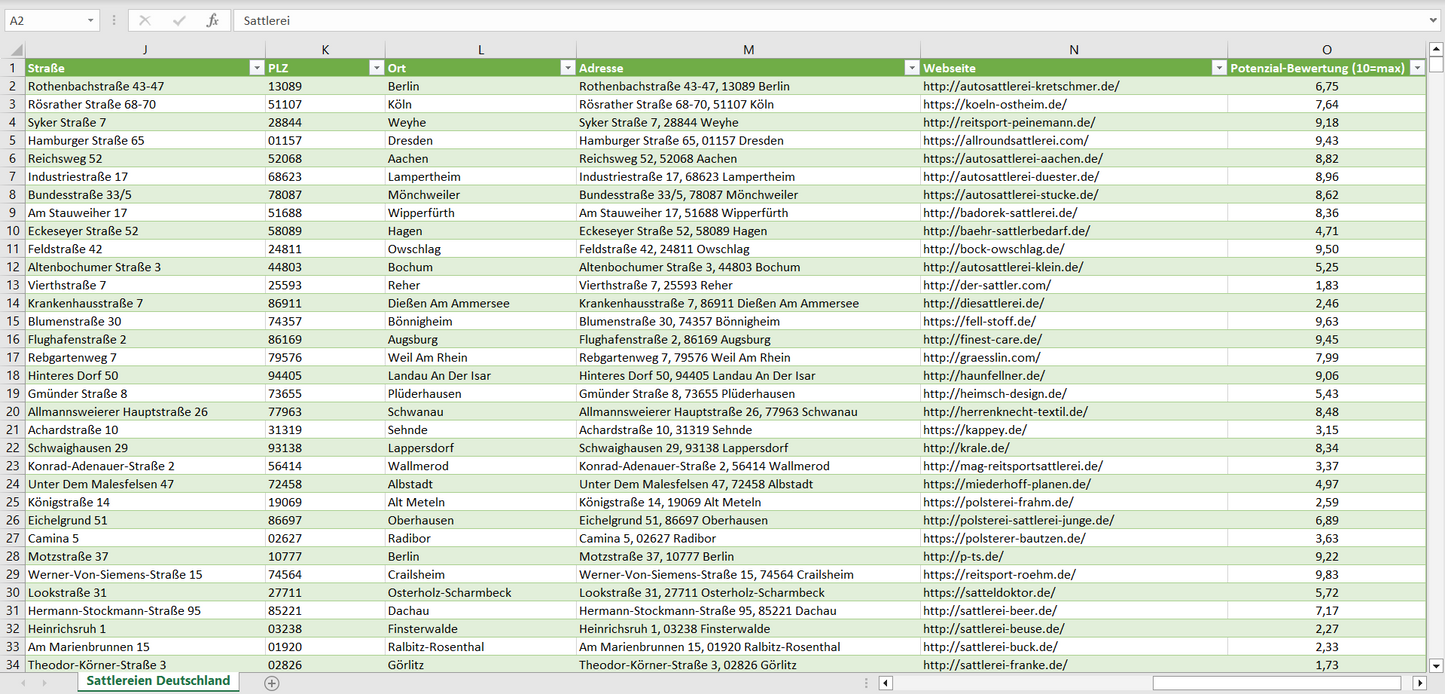Click the horizontal scrollbar left arrow
The height and width of the screenshot is (694, 1445).
(885, 683)
